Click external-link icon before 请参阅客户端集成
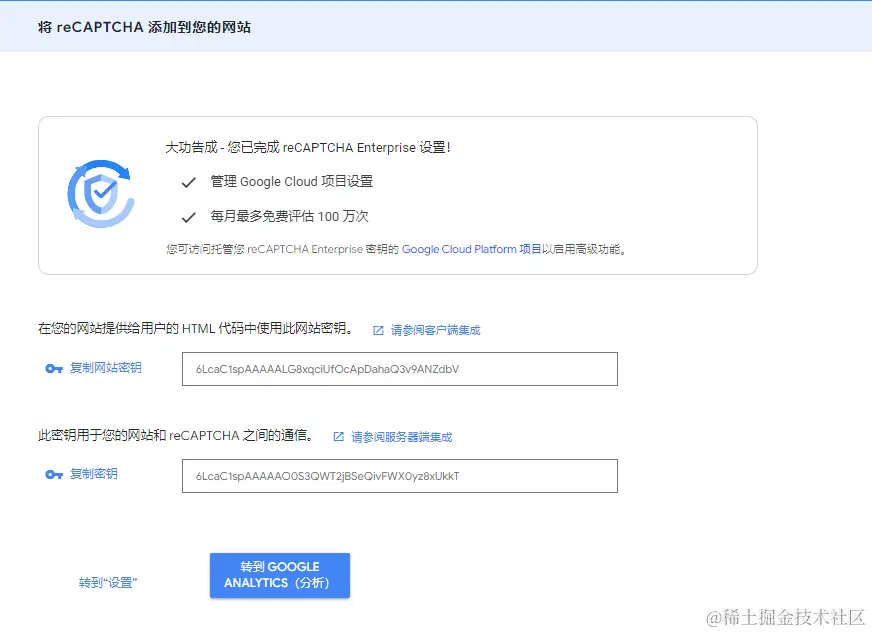Image resolution: width=872 pixels, height=634 pixels. 378,330
